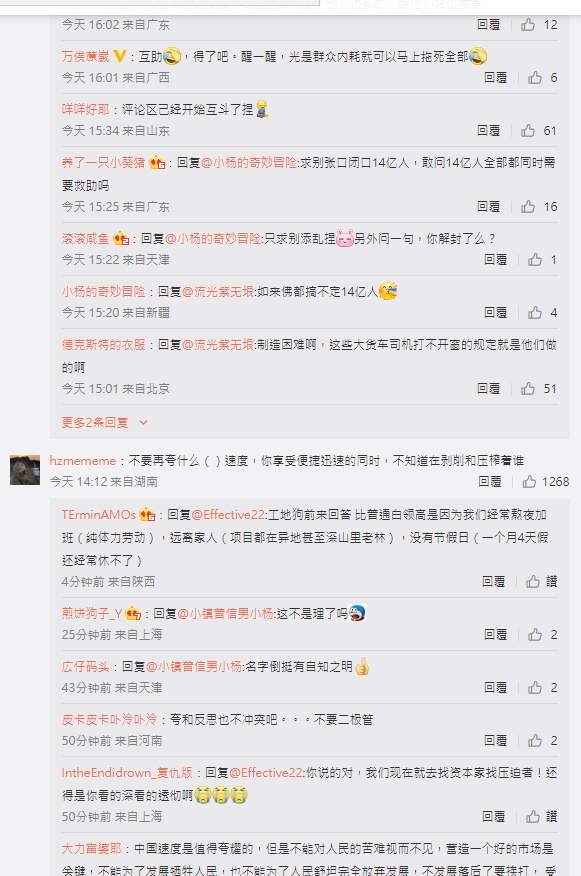Reply to hzmememe's comment
Image resolution: width=581 pixels, height=876 pixels.
click(490, 482)
